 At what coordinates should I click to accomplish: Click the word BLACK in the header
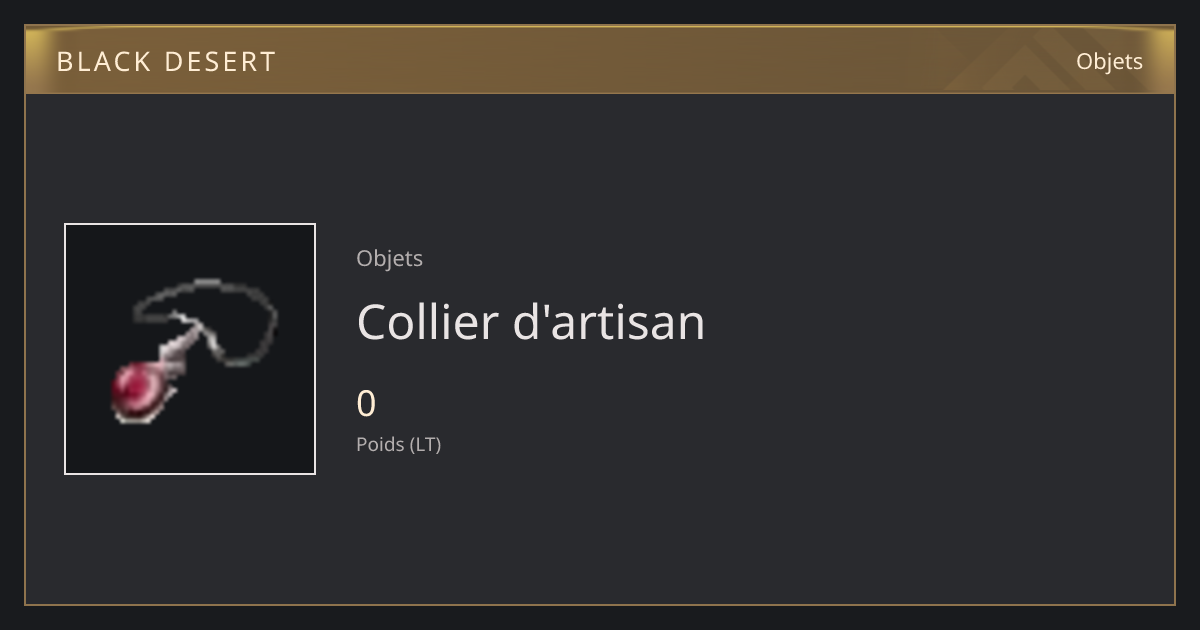100,62
